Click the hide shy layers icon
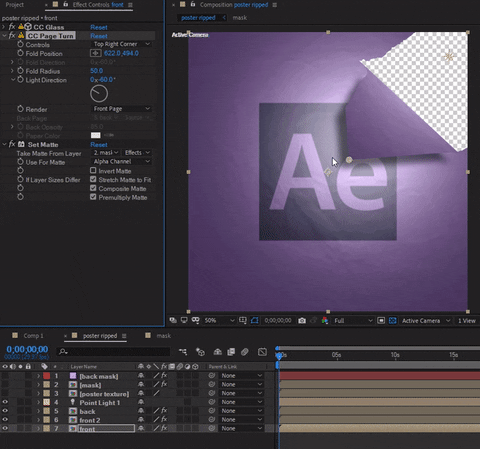 point(217,352)
